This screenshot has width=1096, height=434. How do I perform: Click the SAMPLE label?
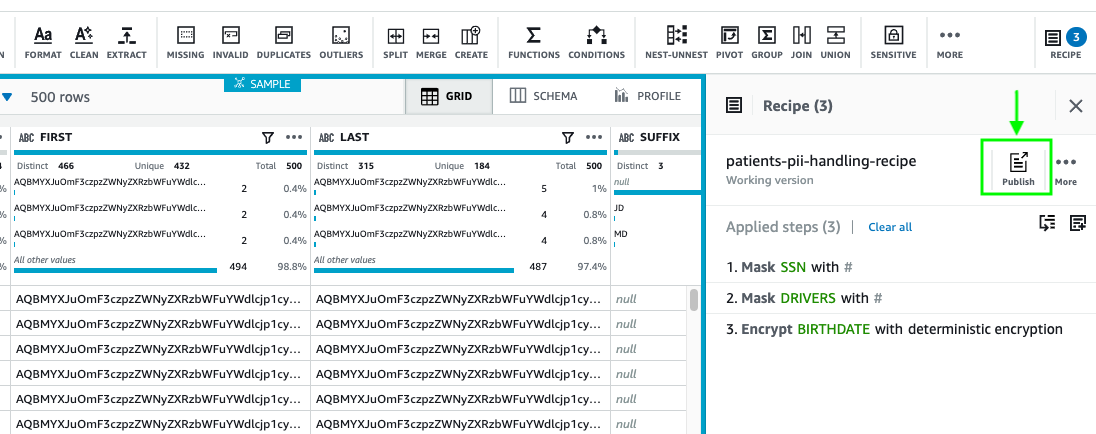click(x=262, y=84)
